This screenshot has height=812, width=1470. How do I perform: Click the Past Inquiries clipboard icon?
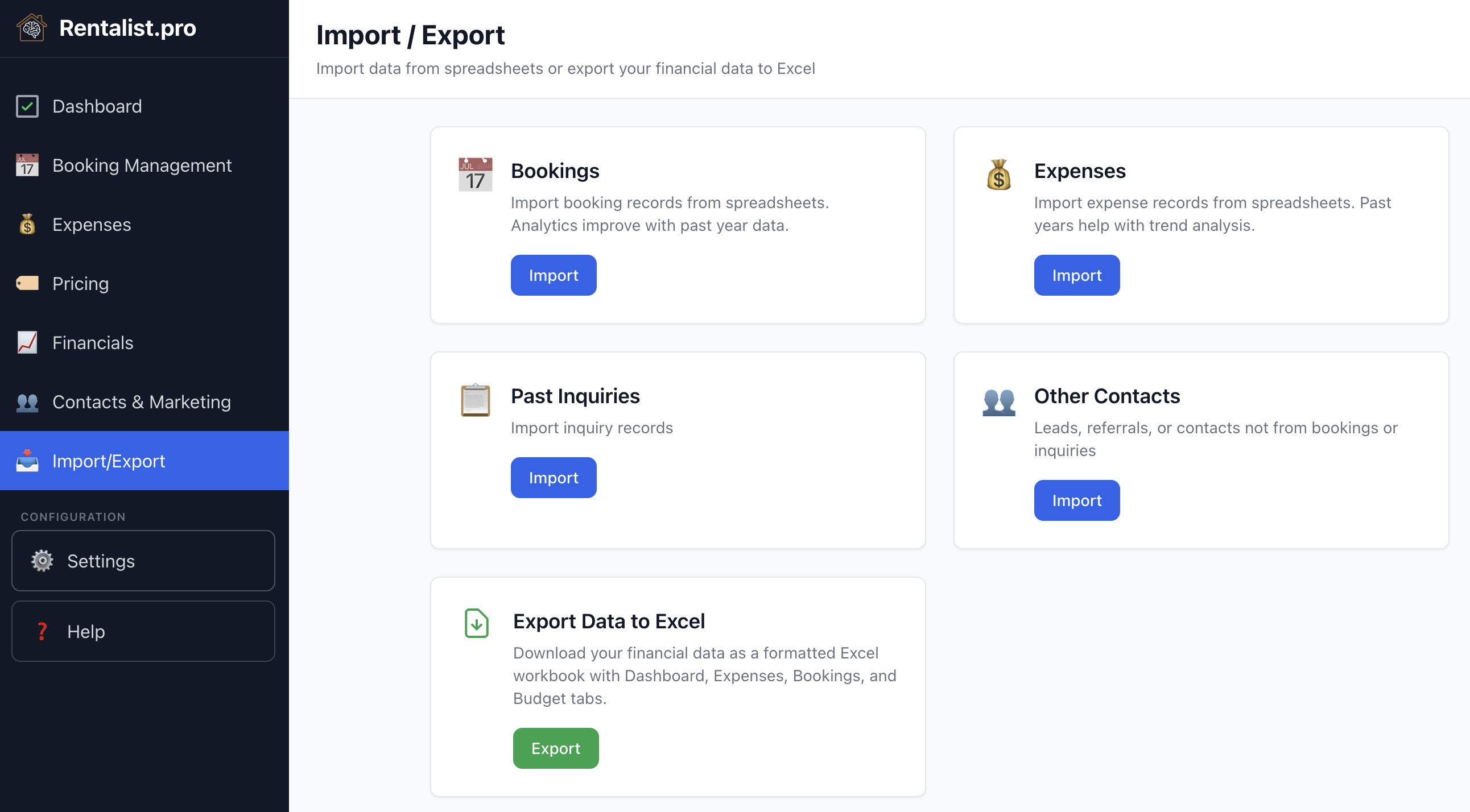tap(475, 400)
